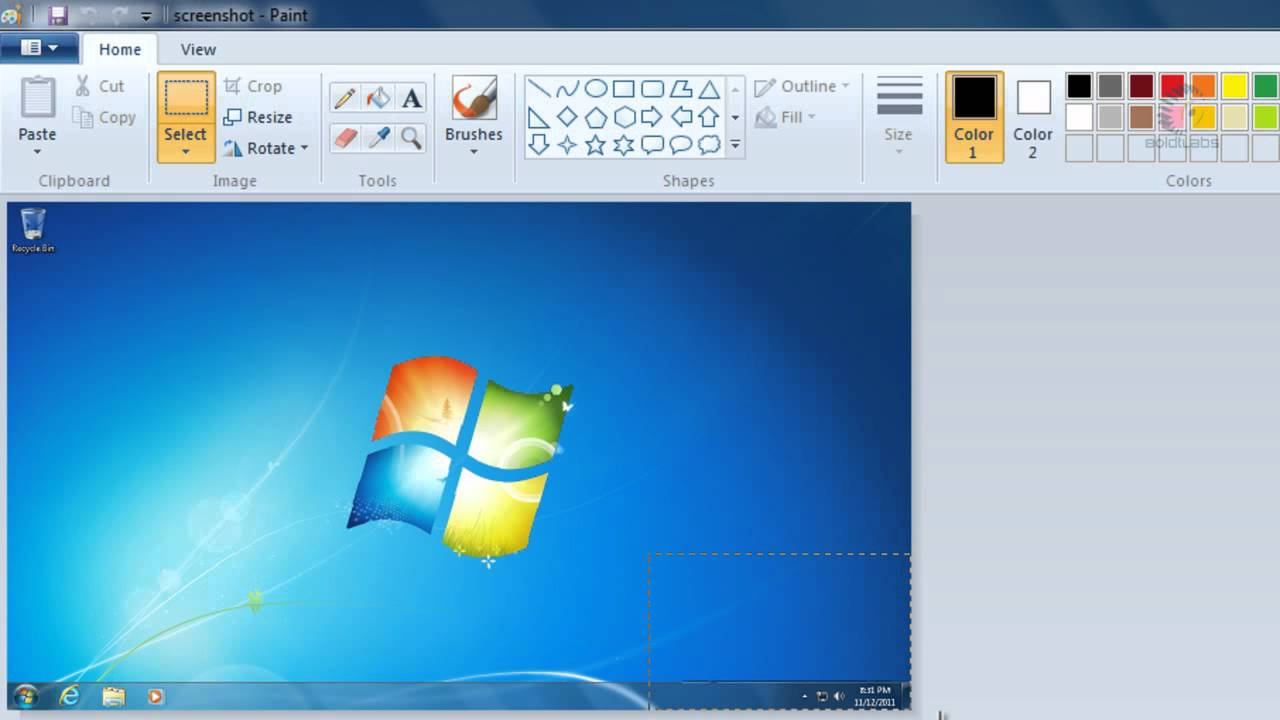
Task: Choose the Rounded rectangular callout shape
Action: pos(652,145)
